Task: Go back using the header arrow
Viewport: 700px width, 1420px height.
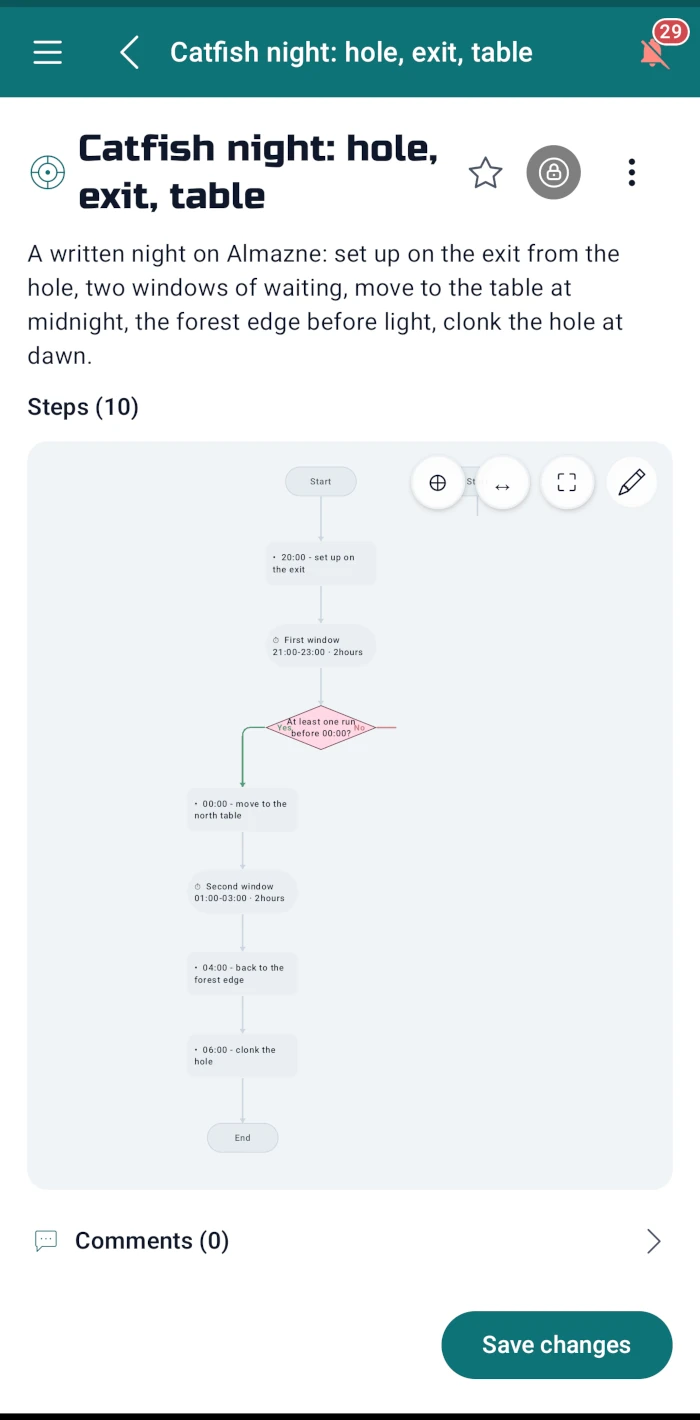Action: [129, 52]
